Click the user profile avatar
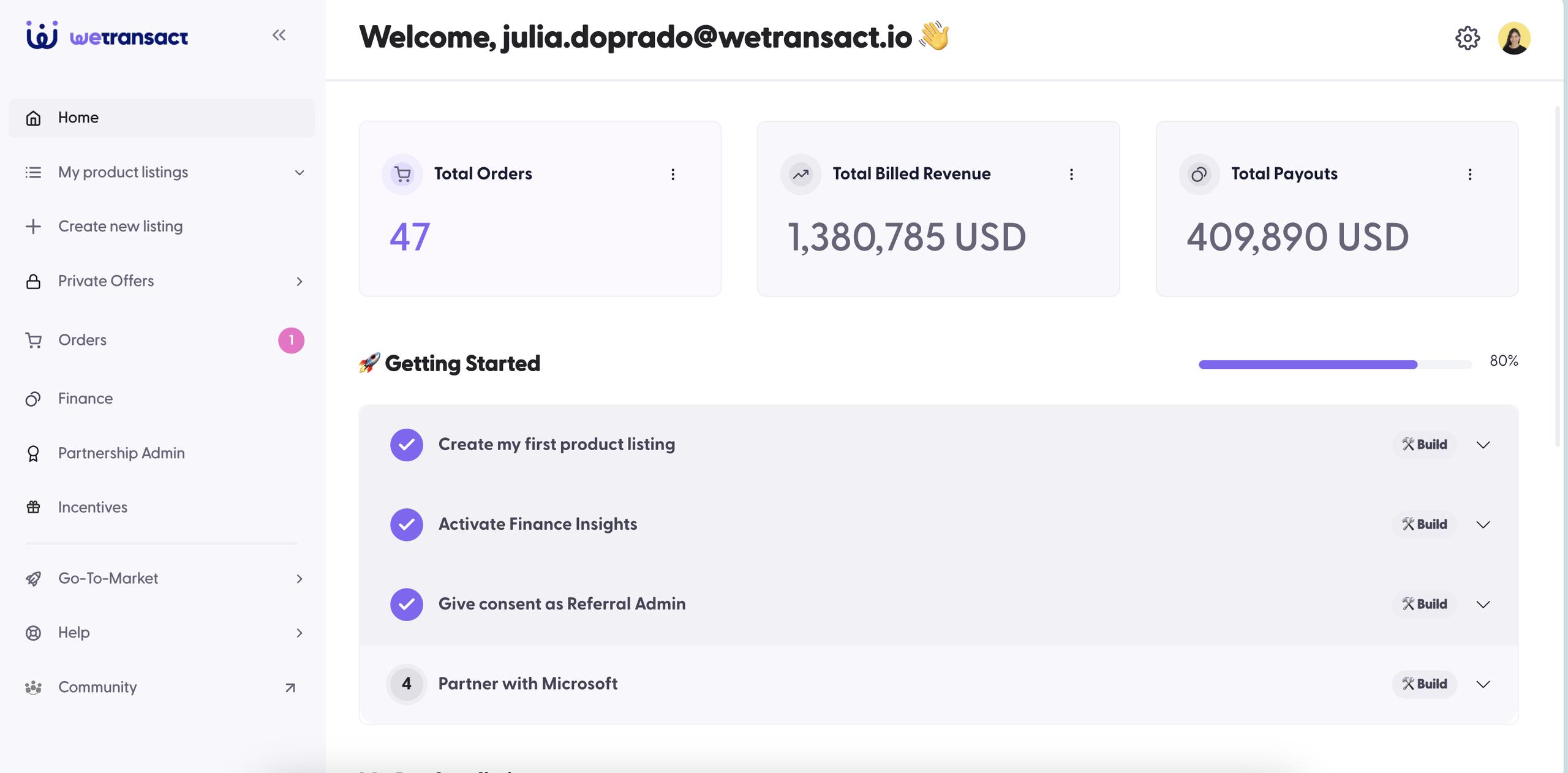 point(1513,38)
